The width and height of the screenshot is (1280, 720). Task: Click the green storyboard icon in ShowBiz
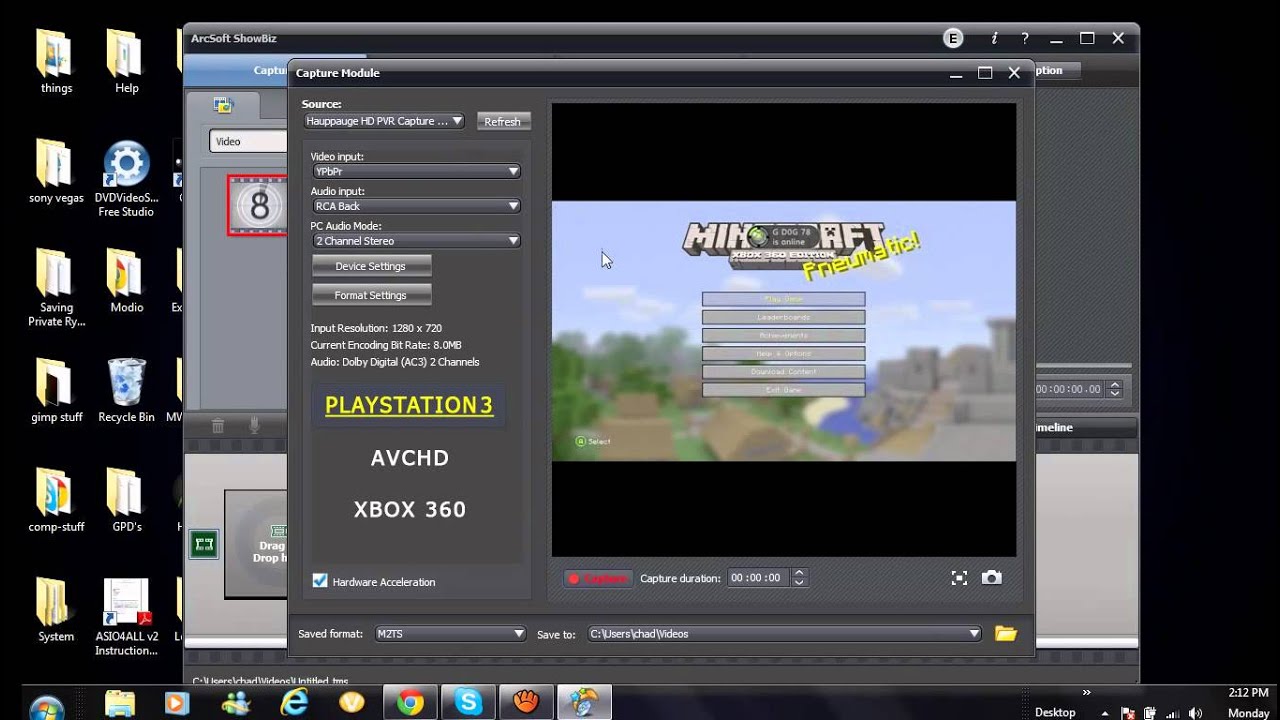pyautogui.click(x=204, y=544)
